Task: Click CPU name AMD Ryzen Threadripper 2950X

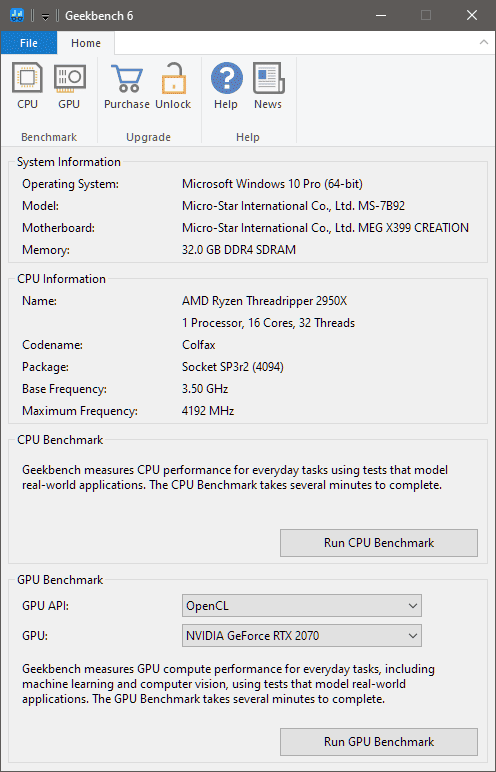Action: (x=265, y=301)
